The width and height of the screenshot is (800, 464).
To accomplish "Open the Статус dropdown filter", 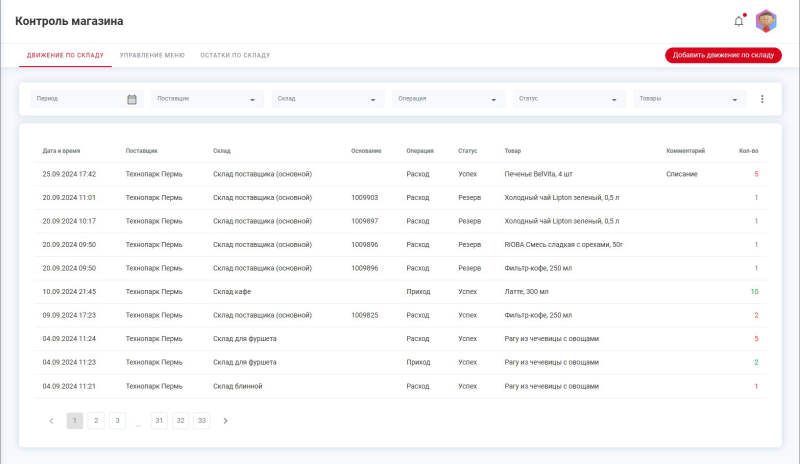I will [x=568, y=99].
